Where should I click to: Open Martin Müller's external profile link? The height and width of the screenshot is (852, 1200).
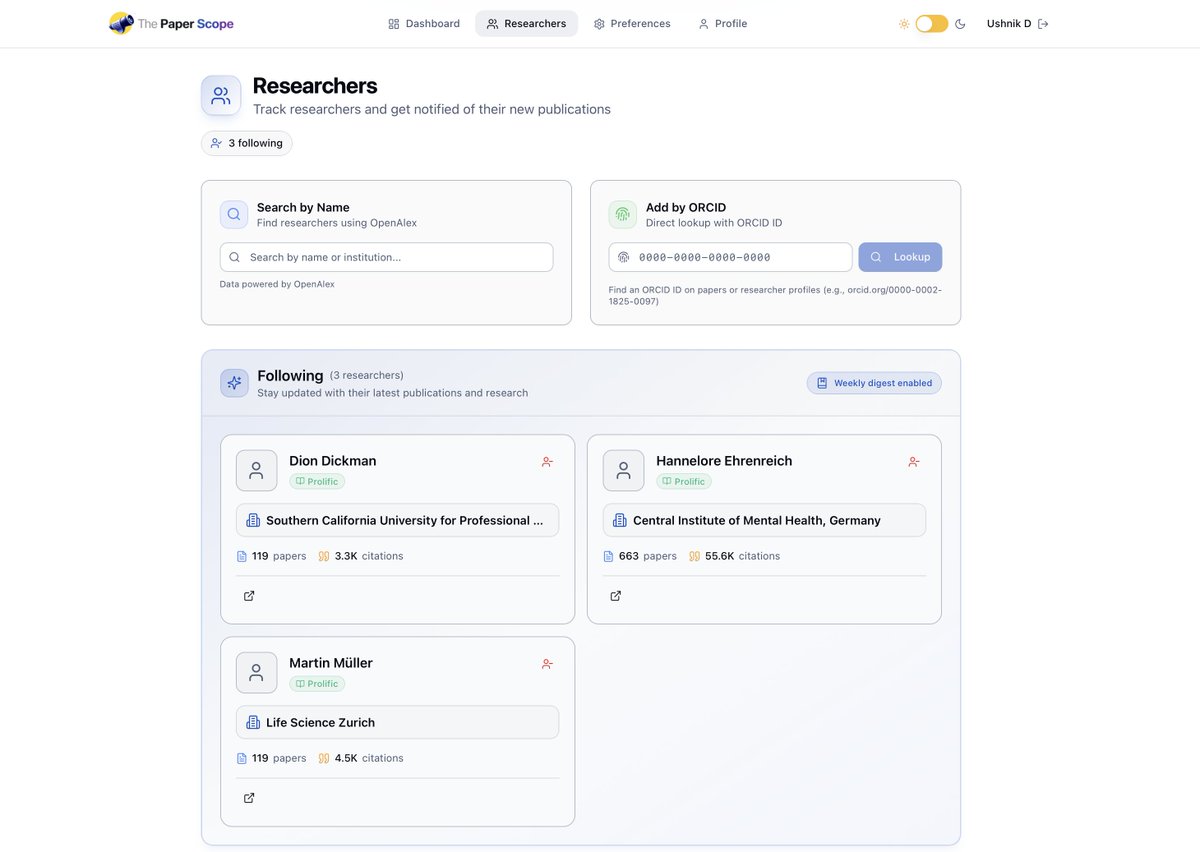pos(249,798)
